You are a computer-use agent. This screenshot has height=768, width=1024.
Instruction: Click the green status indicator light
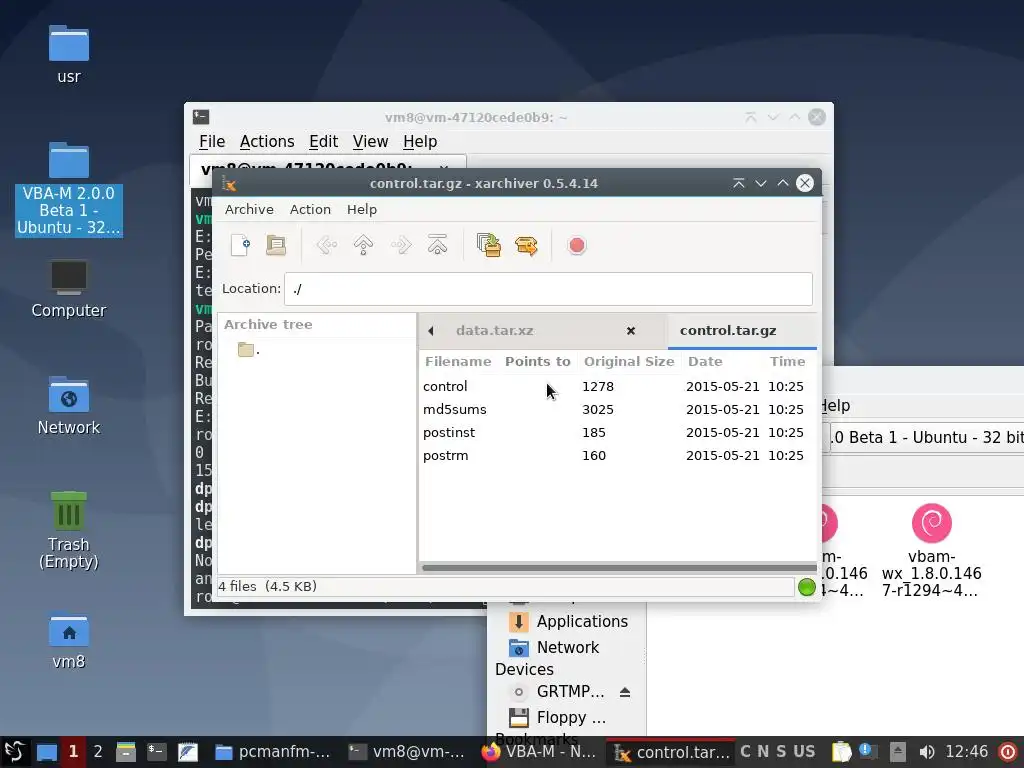(x=807, y=587)
